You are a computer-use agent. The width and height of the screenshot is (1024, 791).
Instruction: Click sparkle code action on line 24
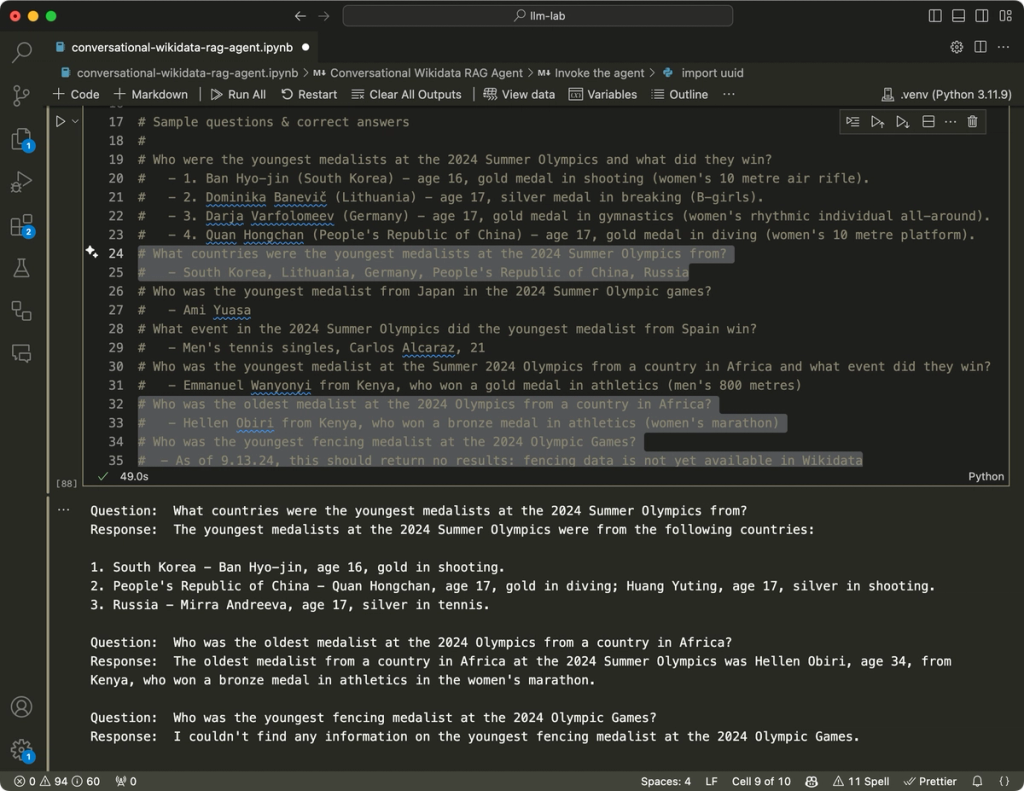(91, 252)
